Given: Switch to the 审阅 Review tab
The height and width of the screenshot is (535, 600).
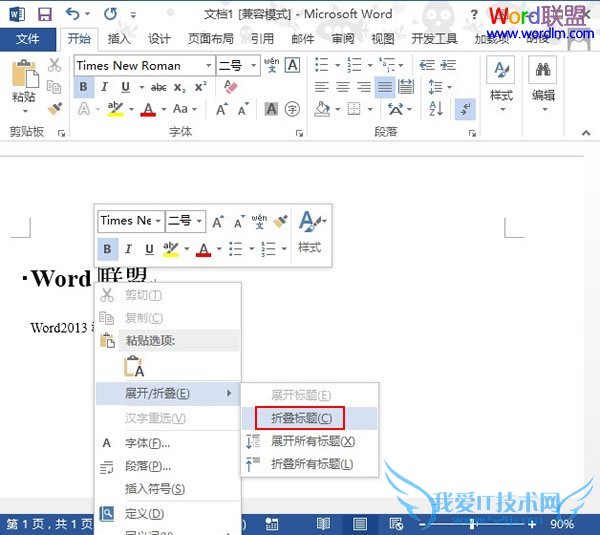Looking at the screenshot, I should pos(343,39).
